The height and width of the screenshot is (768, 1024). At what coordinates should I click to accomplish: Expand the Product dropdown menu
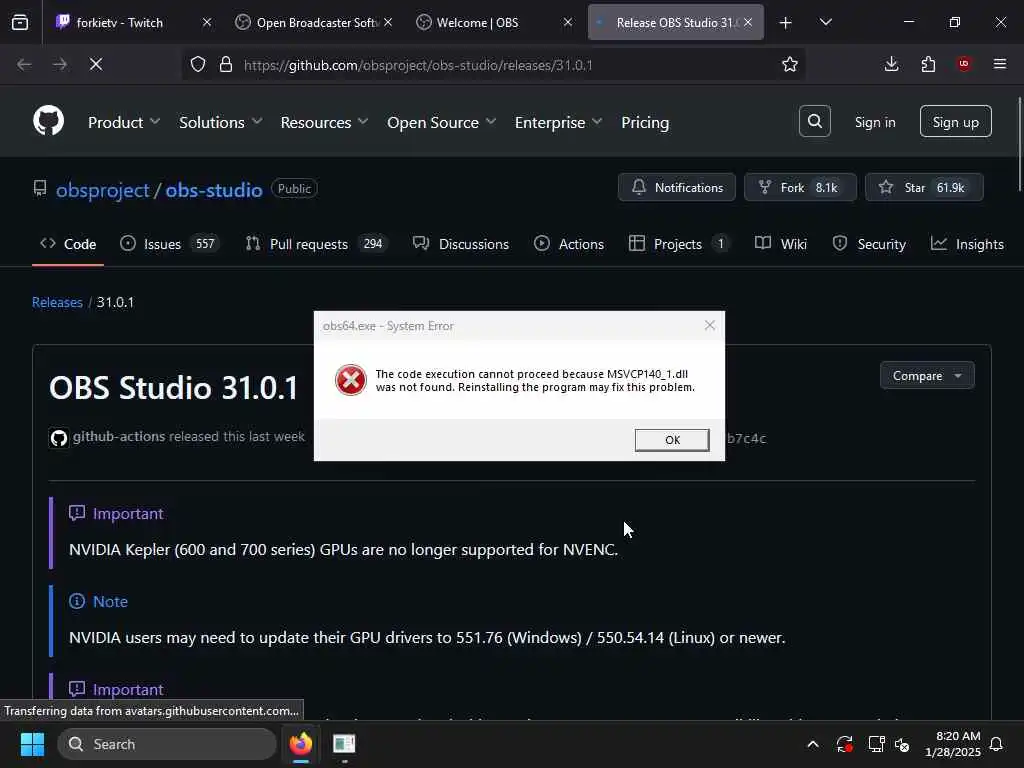click(x=123, y=122)
